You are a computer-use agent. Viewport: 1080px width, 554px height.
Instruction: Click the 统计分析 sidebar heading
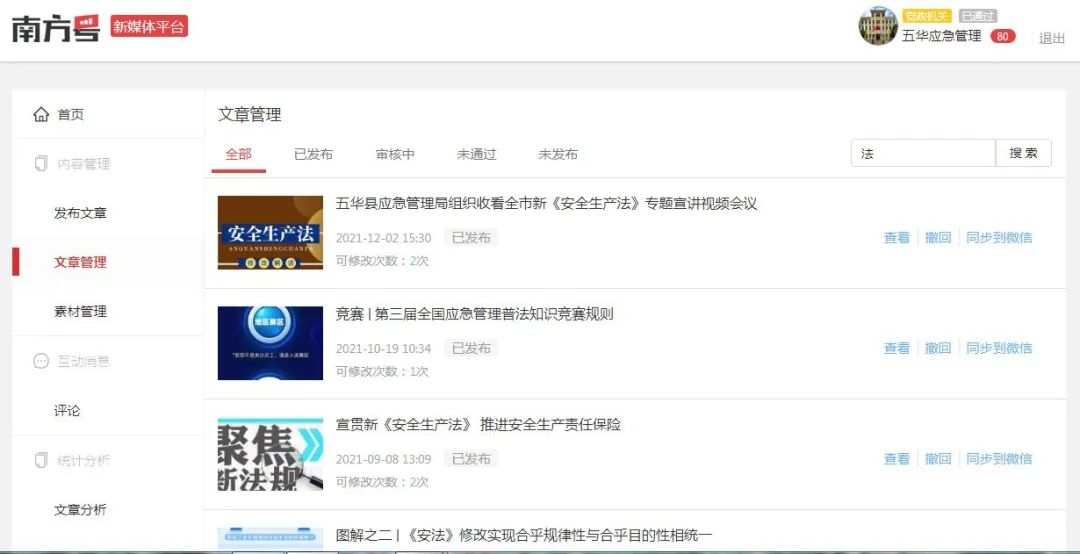point(83,460)
